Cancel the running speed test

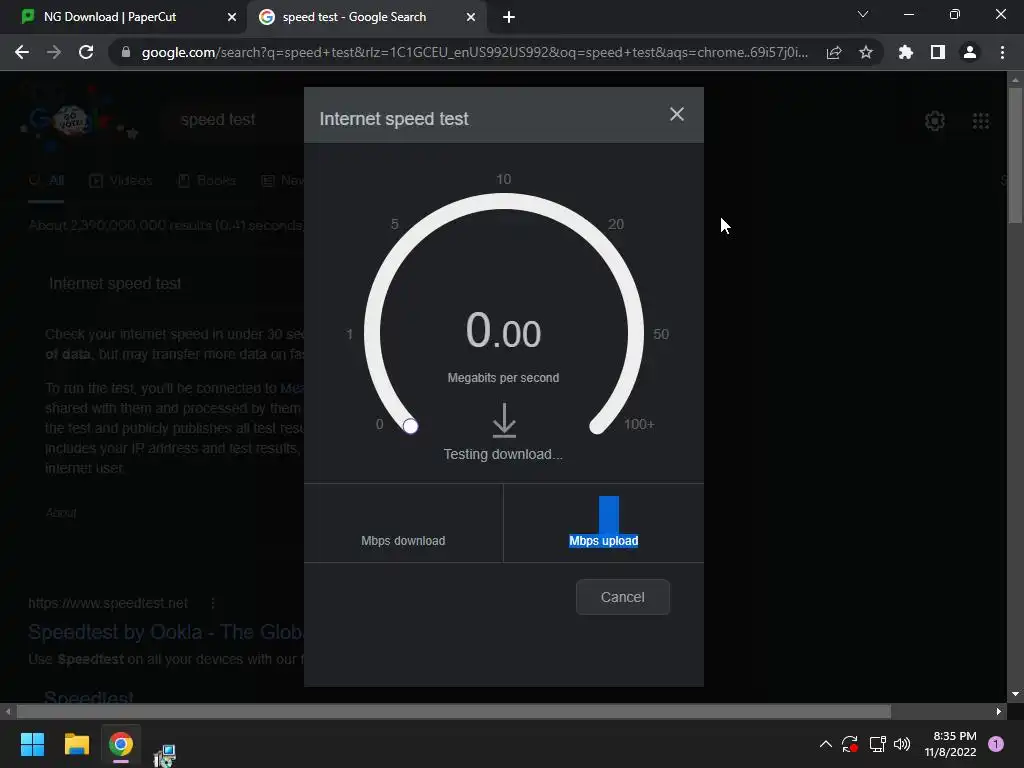coord(622,597)
